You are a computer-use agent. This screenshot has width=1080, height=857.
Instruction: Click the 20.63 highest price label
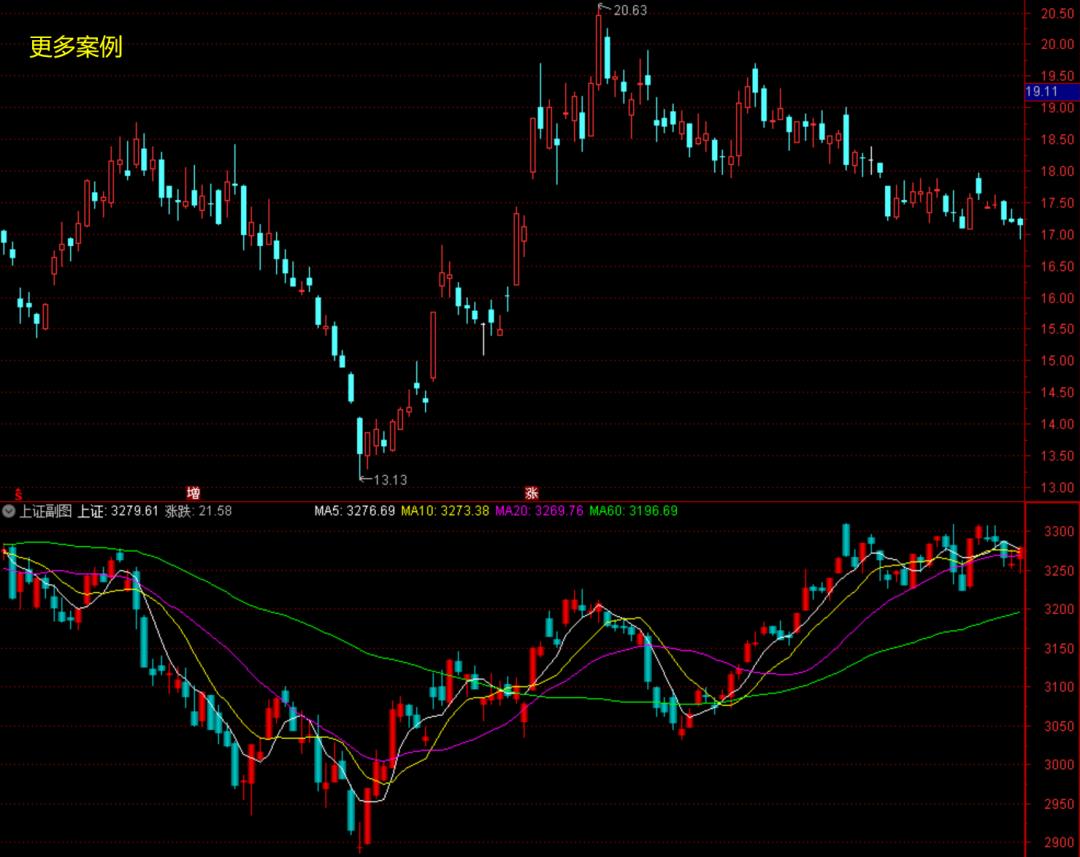tap(630, 11)
